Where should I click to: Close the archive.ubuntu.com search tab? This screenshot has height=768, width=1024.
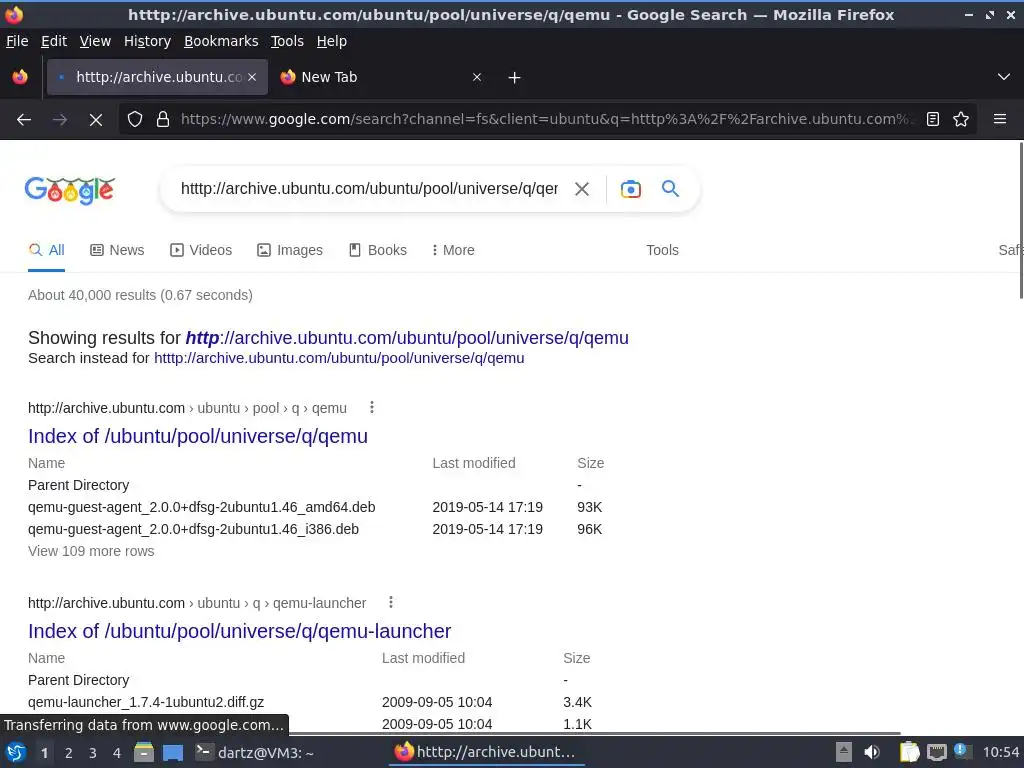[x=252, y=77]
